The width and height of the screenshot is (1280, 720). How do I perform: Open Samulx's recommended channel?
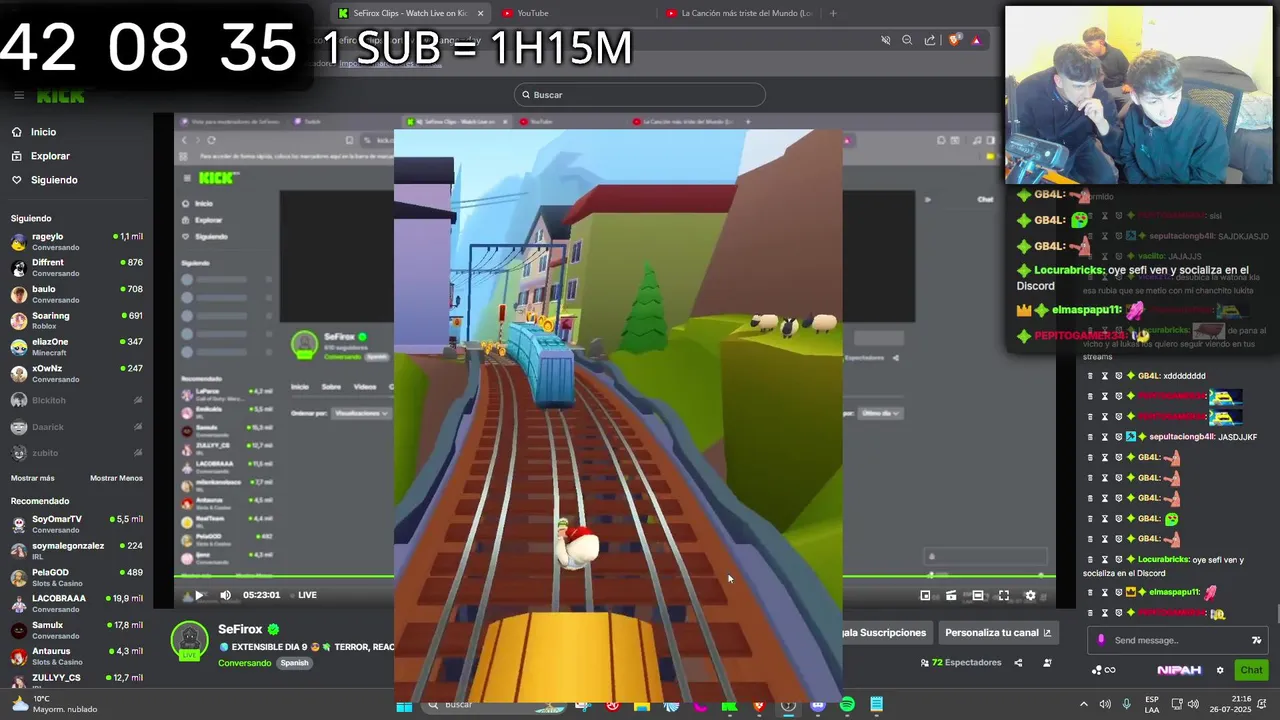[x=77, y=630]
